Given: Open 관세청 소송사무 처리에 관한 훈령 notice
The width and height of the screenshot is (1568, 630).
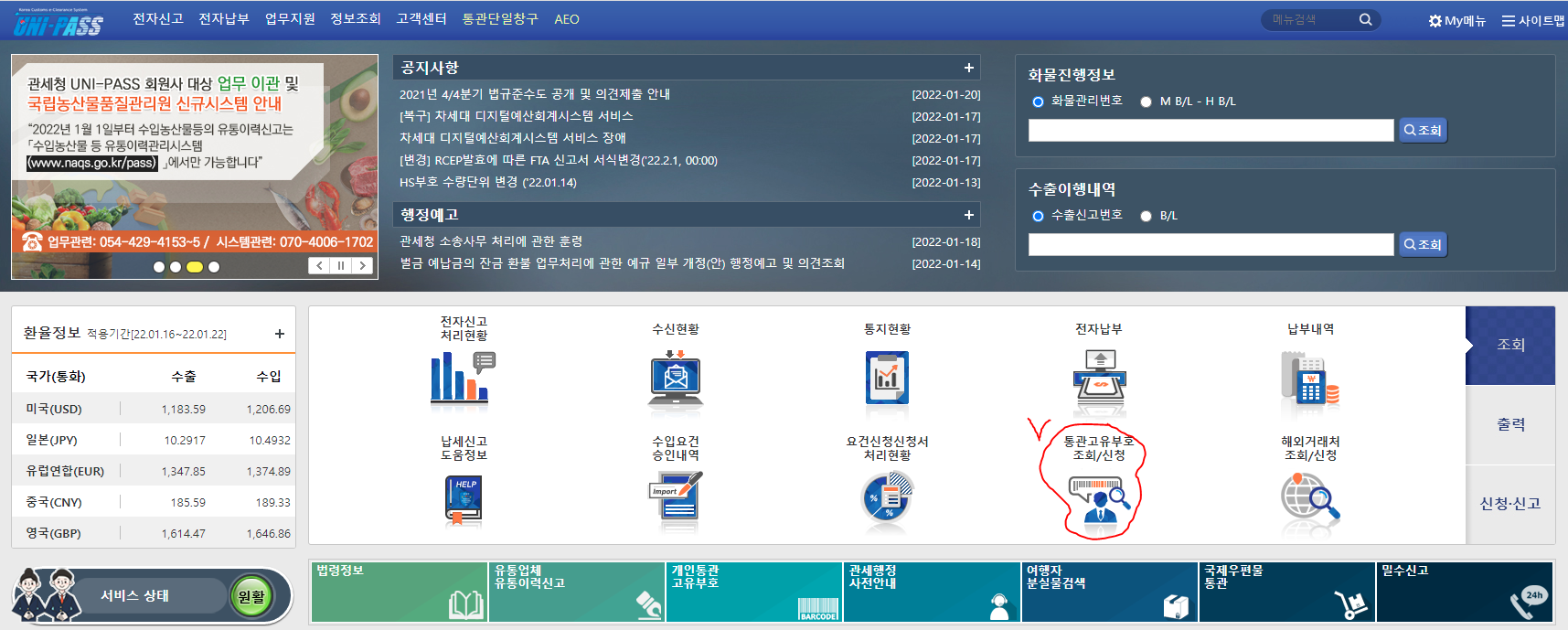Looking at the screenshot, I should tap(491, 241).
